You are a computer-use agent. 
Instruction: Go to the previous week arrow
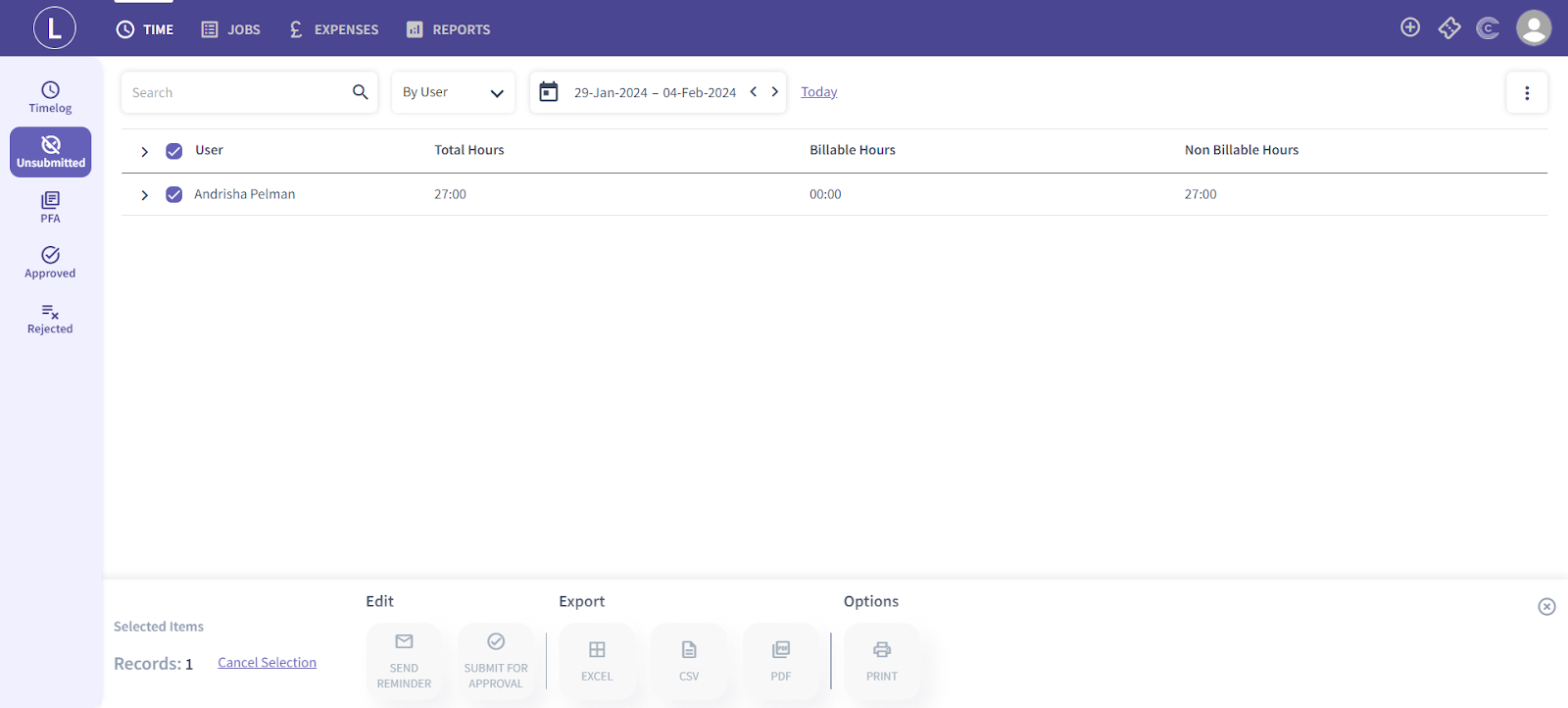[754, 91]
